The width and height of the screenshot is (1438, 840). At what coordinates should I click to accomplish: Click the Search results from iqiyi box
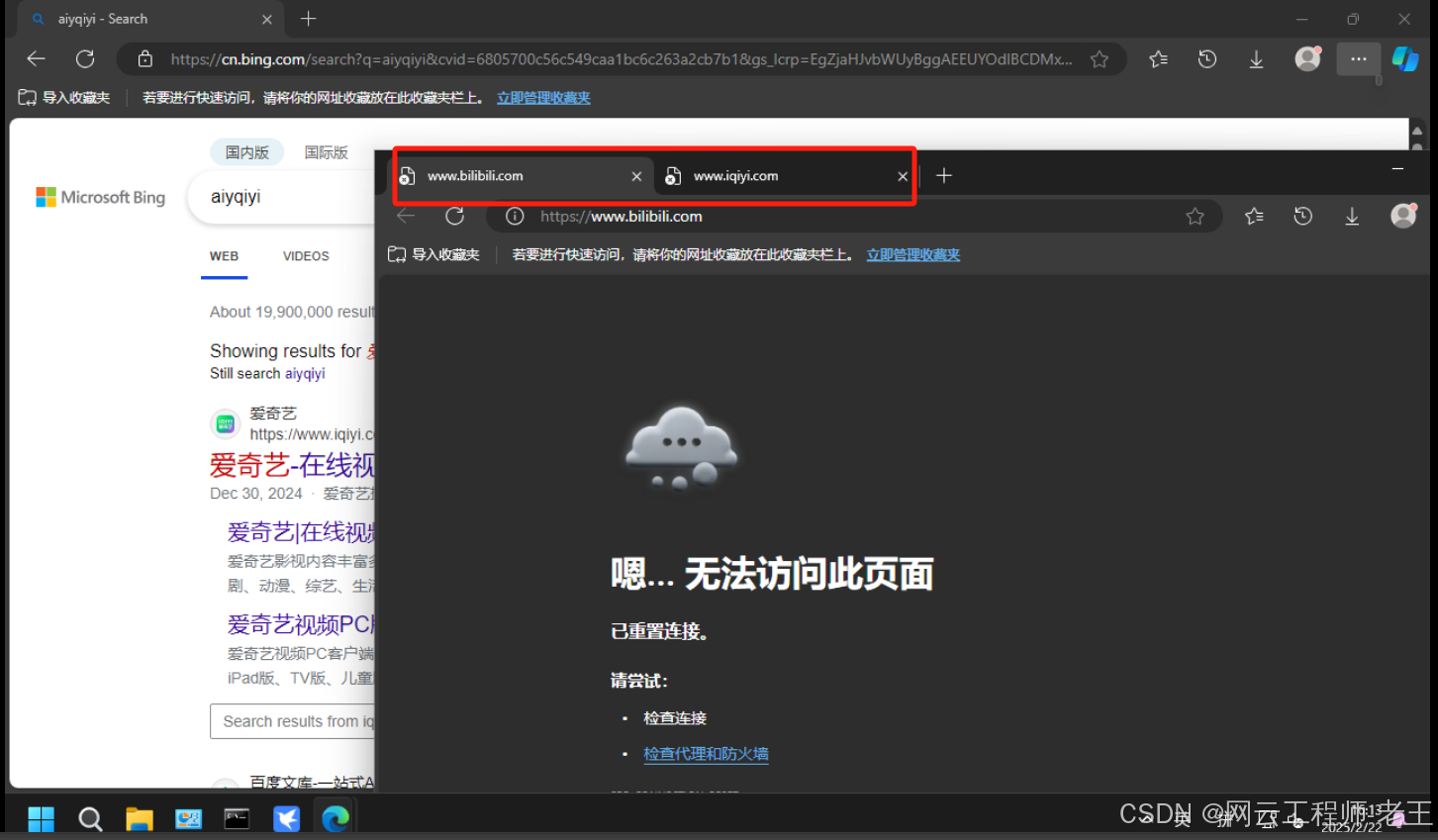click(x=293, y=721)
